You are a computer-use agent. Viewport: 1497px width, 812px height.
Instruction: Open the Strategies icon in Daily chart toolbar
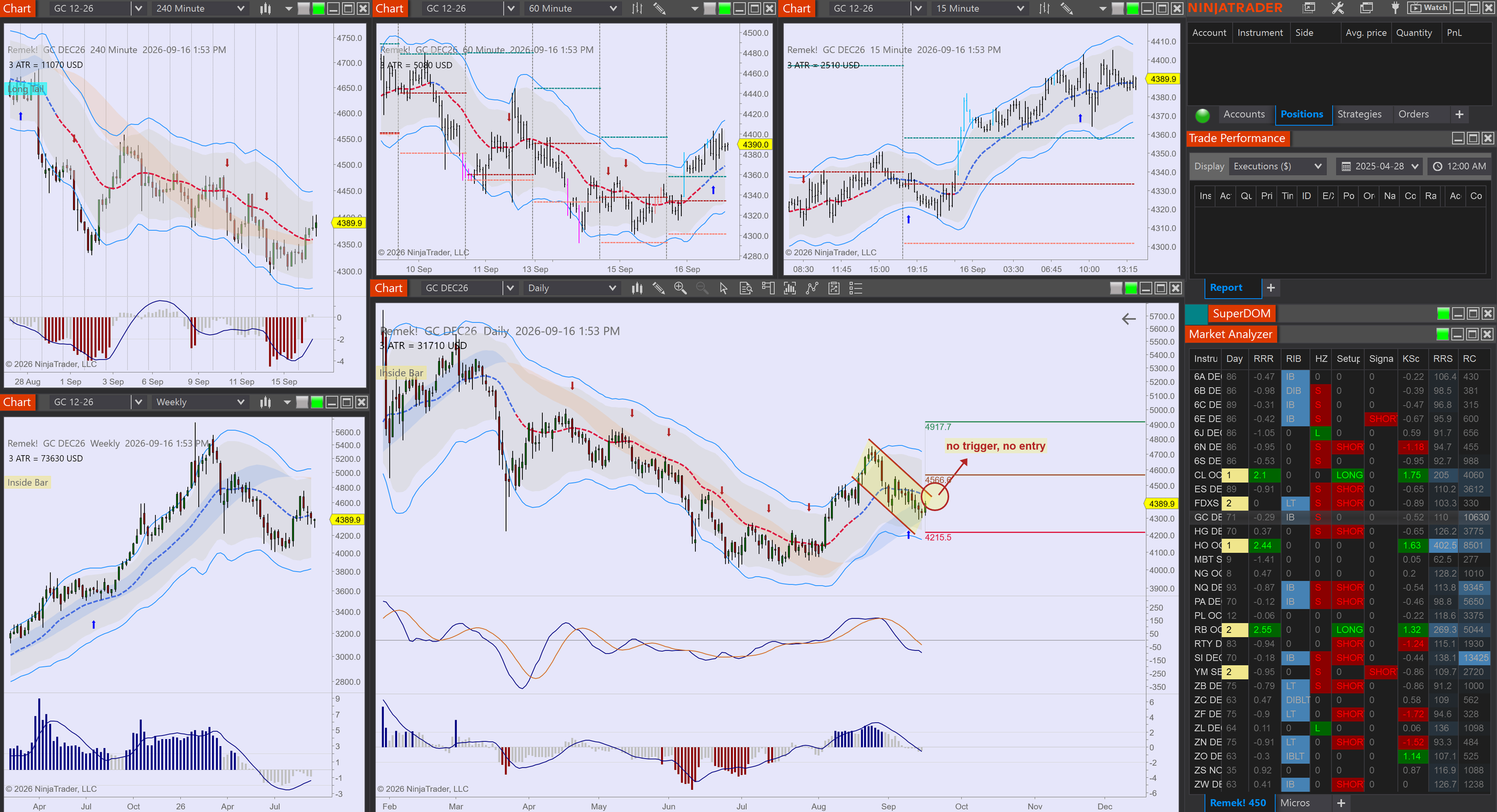click(x=812, y=288)
